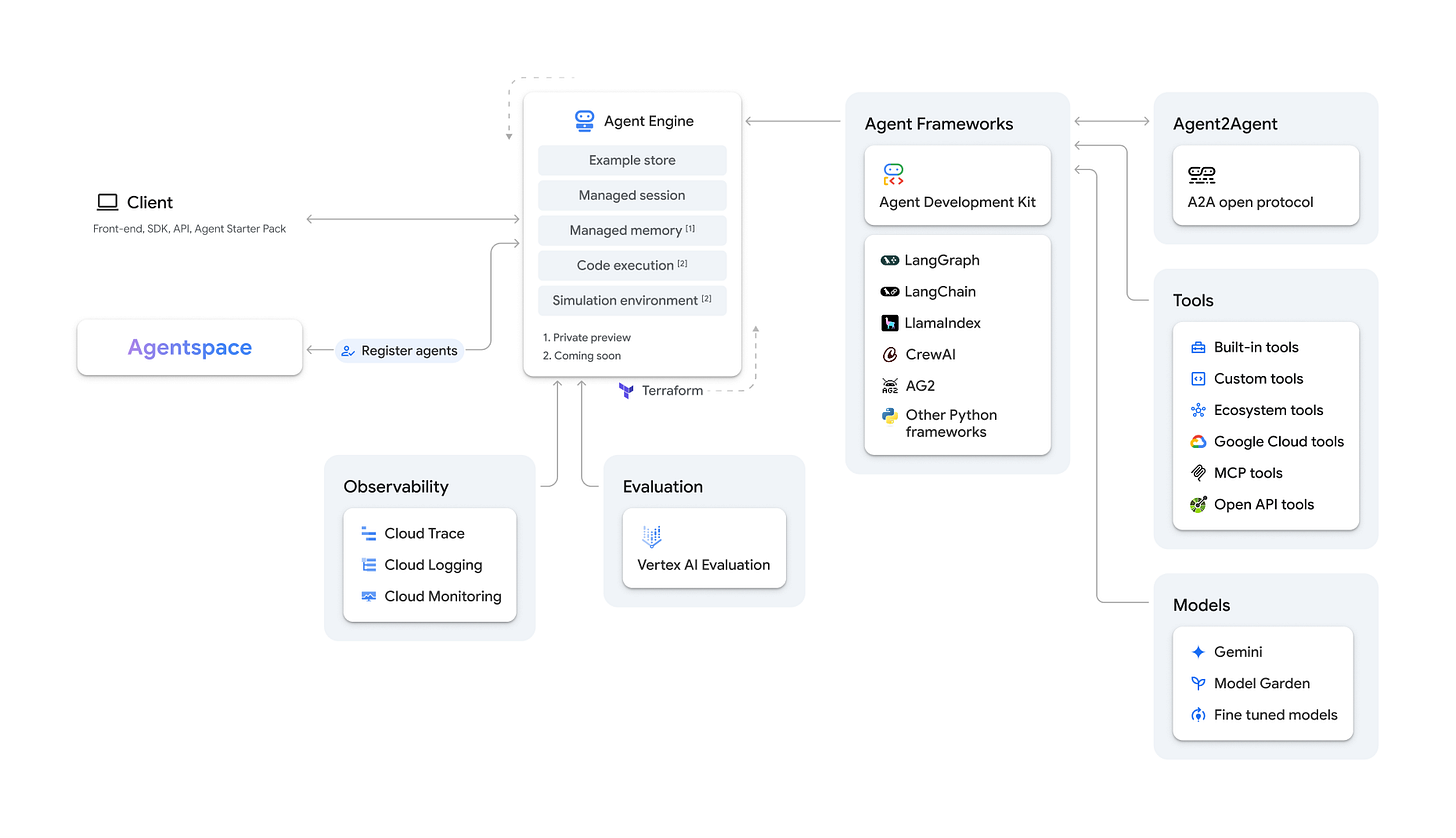Open the Gemini sparkle icon

click(x=1197, y=651)
